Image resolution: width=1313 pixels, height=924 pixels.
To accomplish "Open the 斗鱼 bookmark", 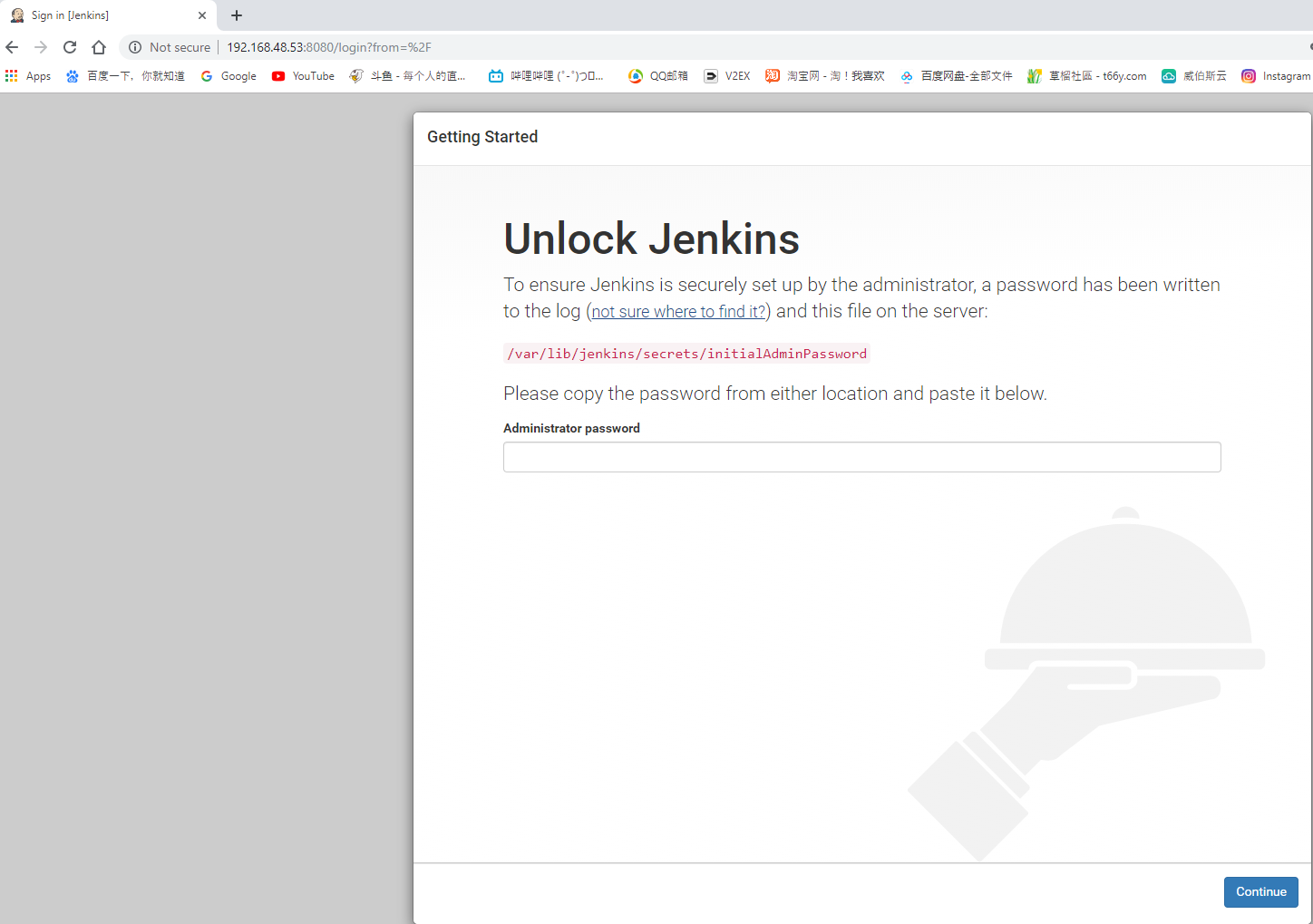I will pos(407,76).
